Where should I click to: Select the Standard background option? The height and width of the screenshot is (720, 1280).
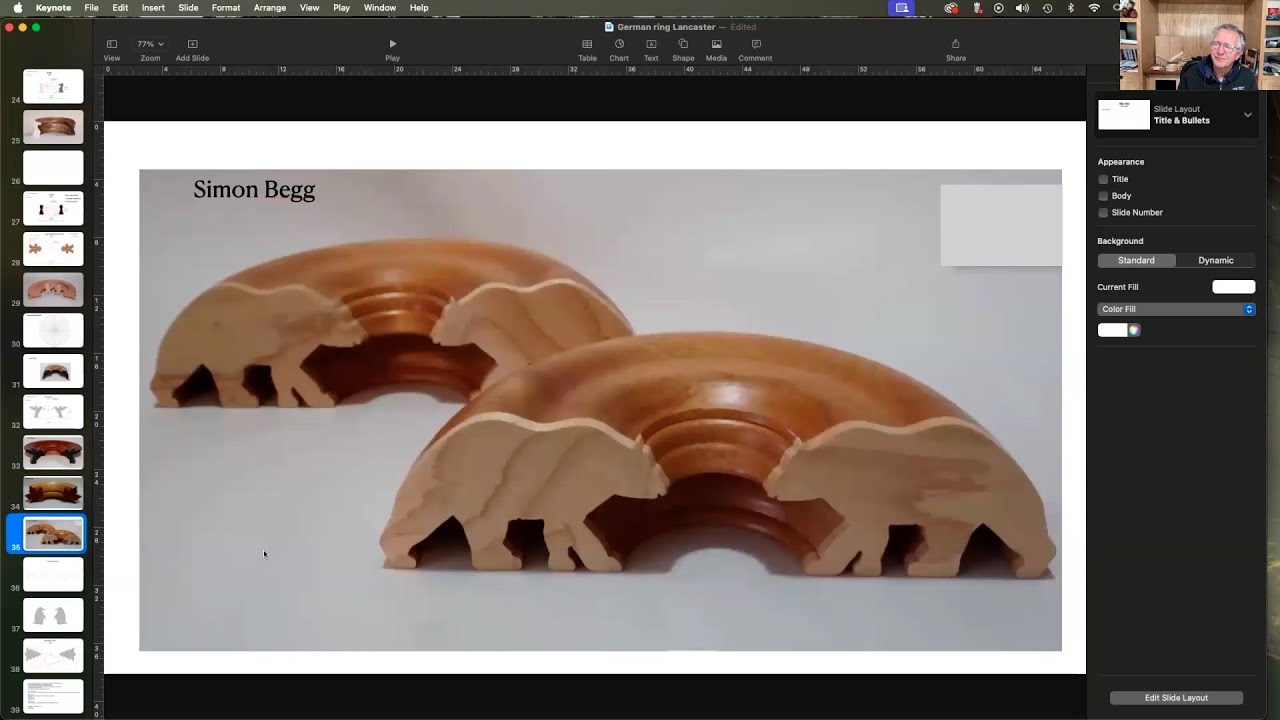tap(1136, 260)
